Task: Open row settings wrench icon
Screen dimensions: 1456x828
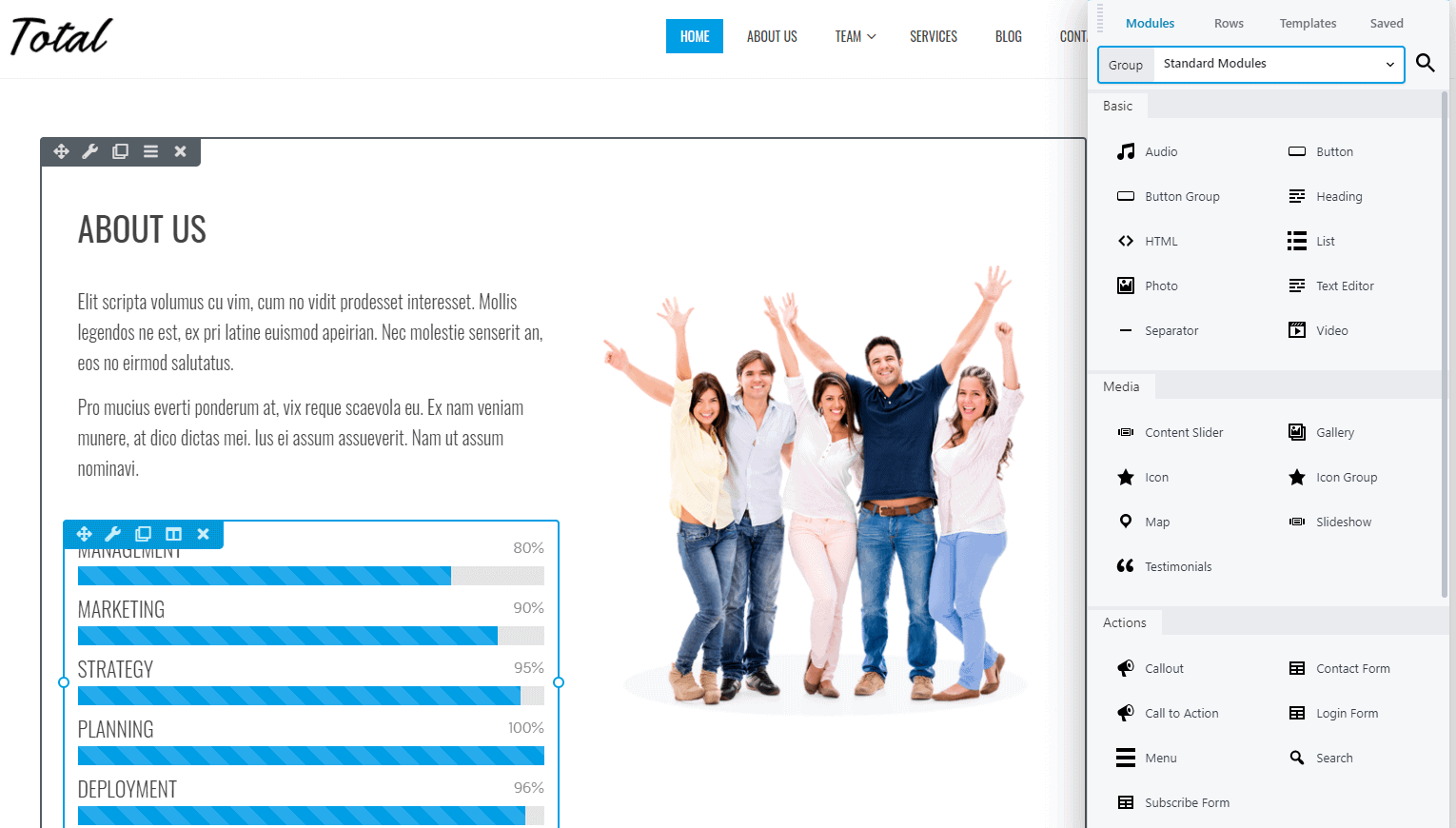Action: coord(90,151)
